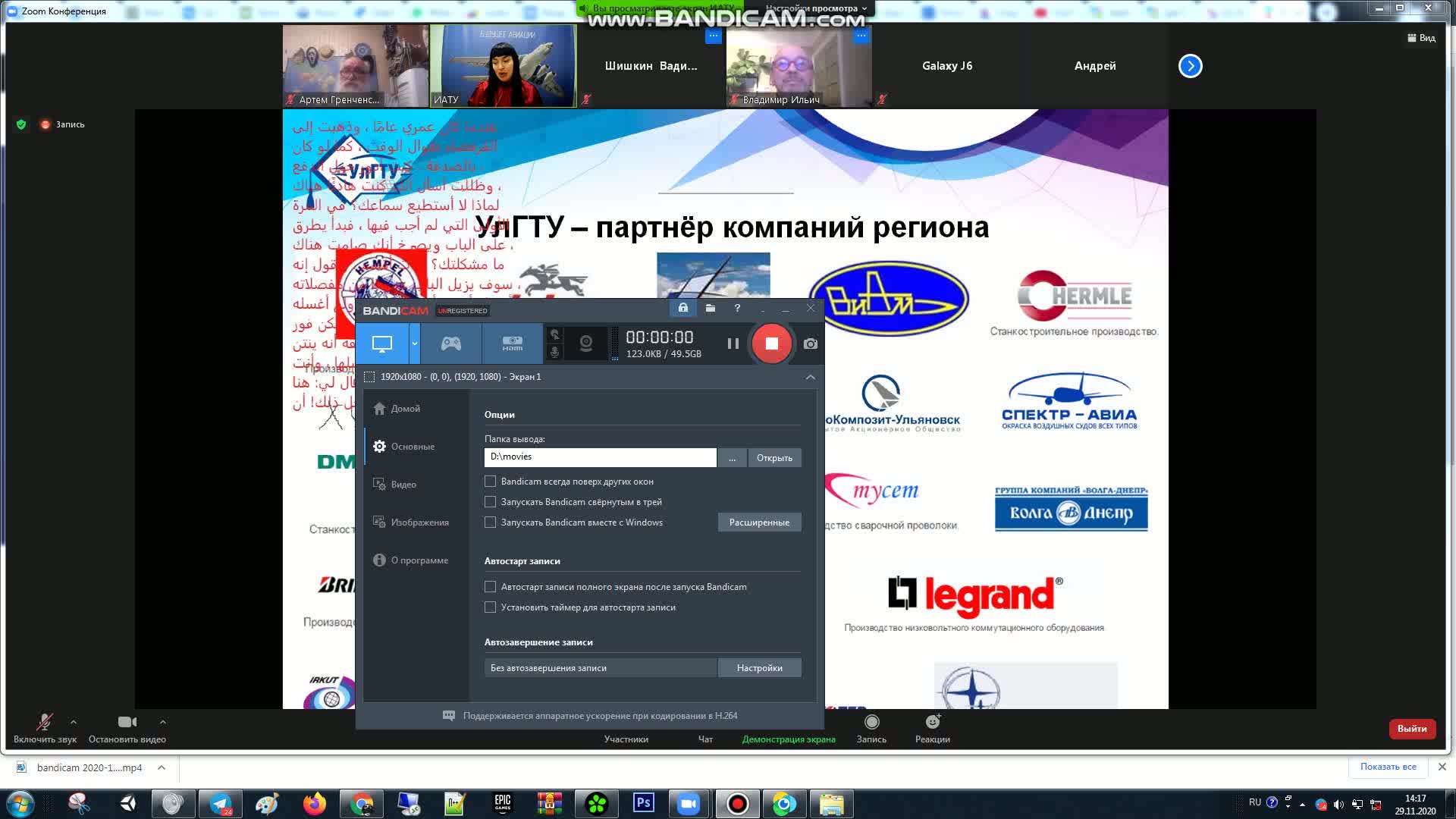Click Показать все downloads button
The image size is (1456, 819).
coord(1388,767)
